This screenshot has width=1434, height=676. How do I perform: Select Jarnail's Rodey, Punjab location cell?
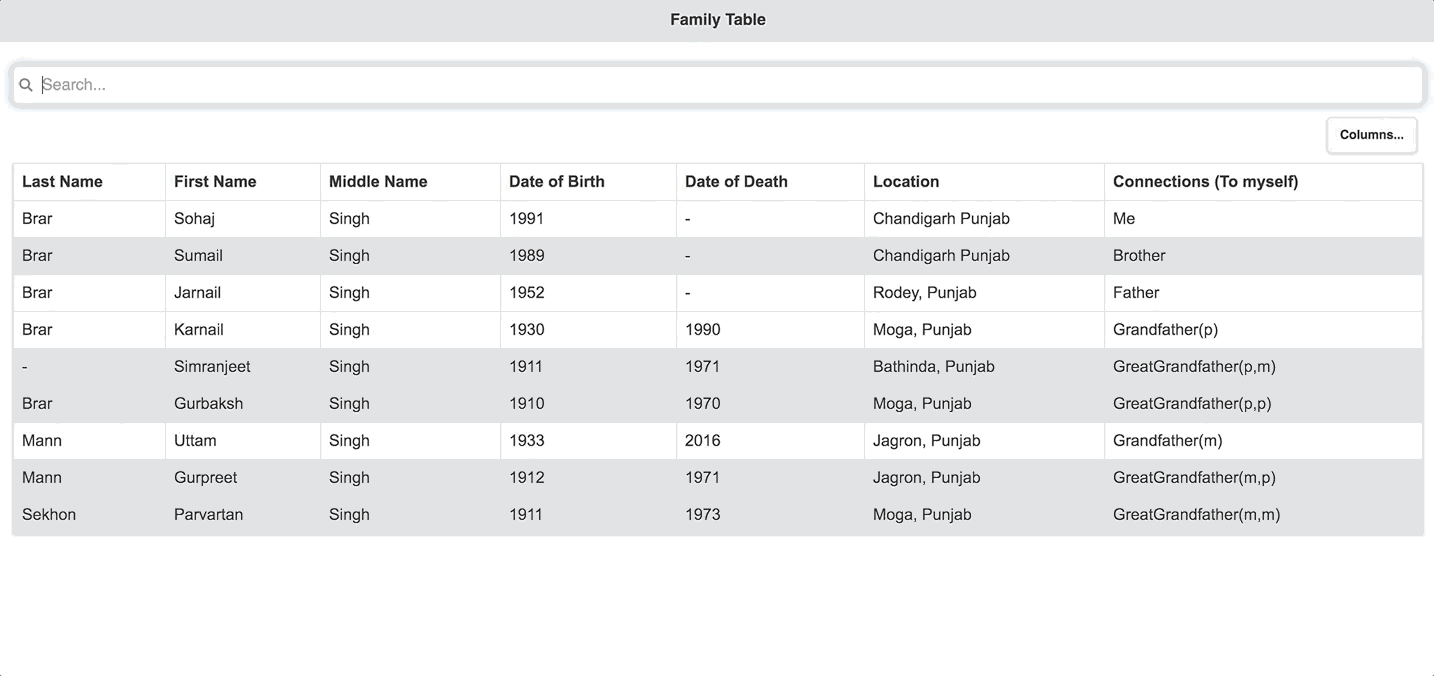tap(924, 293)
